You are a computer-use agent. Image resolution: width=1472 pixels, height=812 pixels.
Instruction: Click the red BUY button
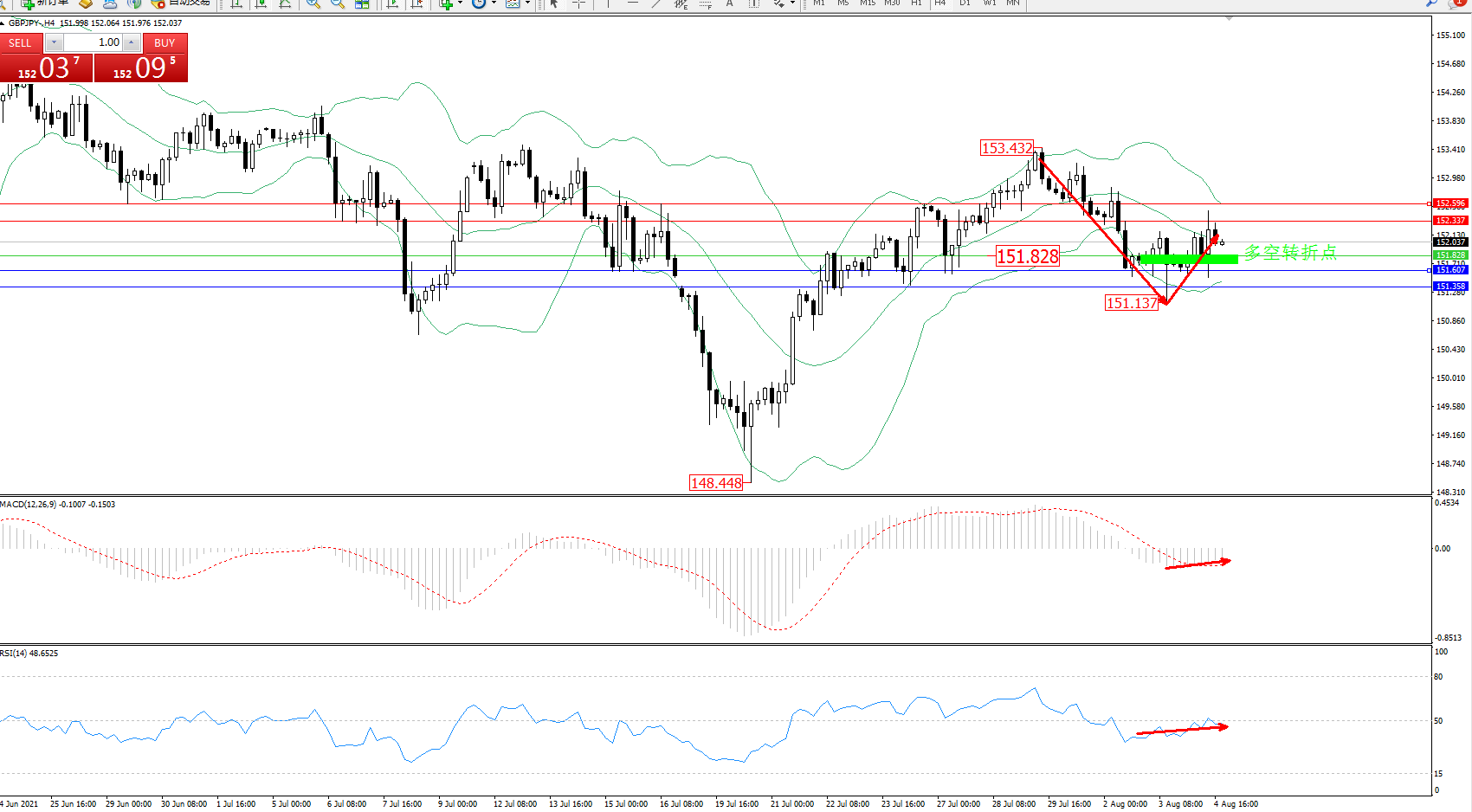(165, 42)
